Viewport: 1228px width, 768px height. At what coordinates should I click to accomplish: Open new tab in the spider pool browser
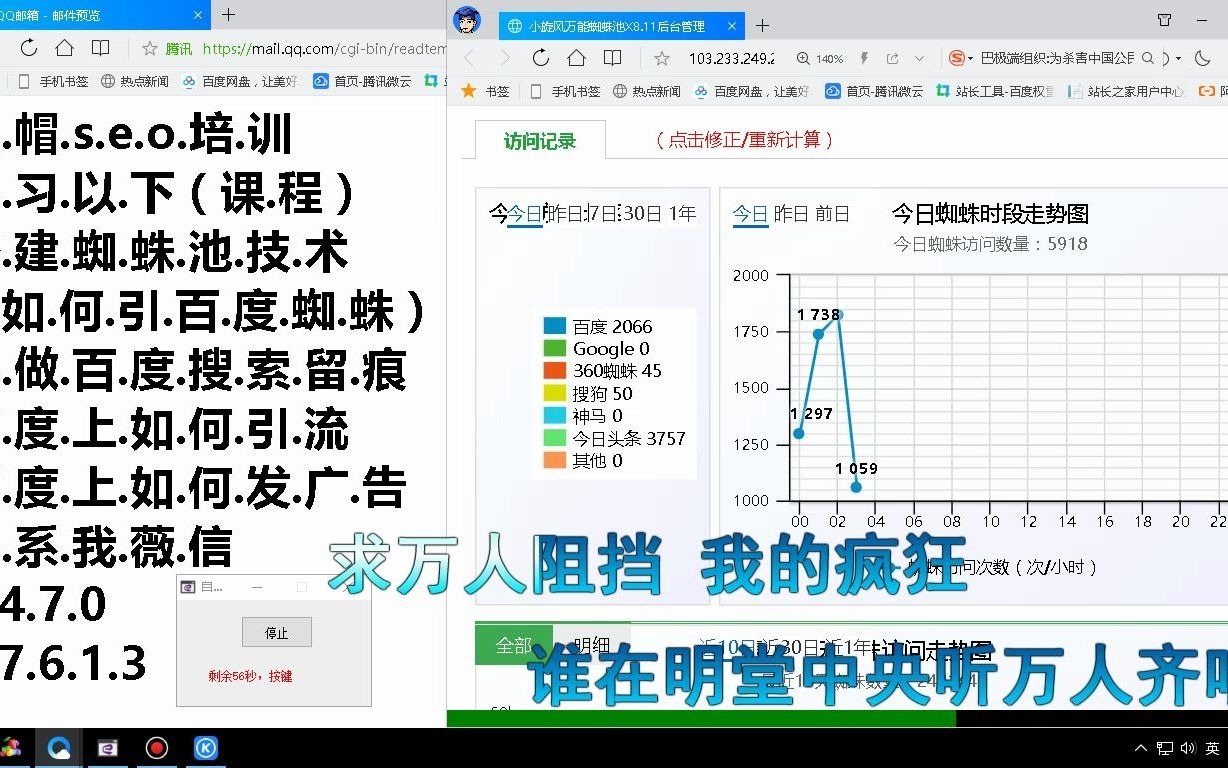[x=763, y=25]
